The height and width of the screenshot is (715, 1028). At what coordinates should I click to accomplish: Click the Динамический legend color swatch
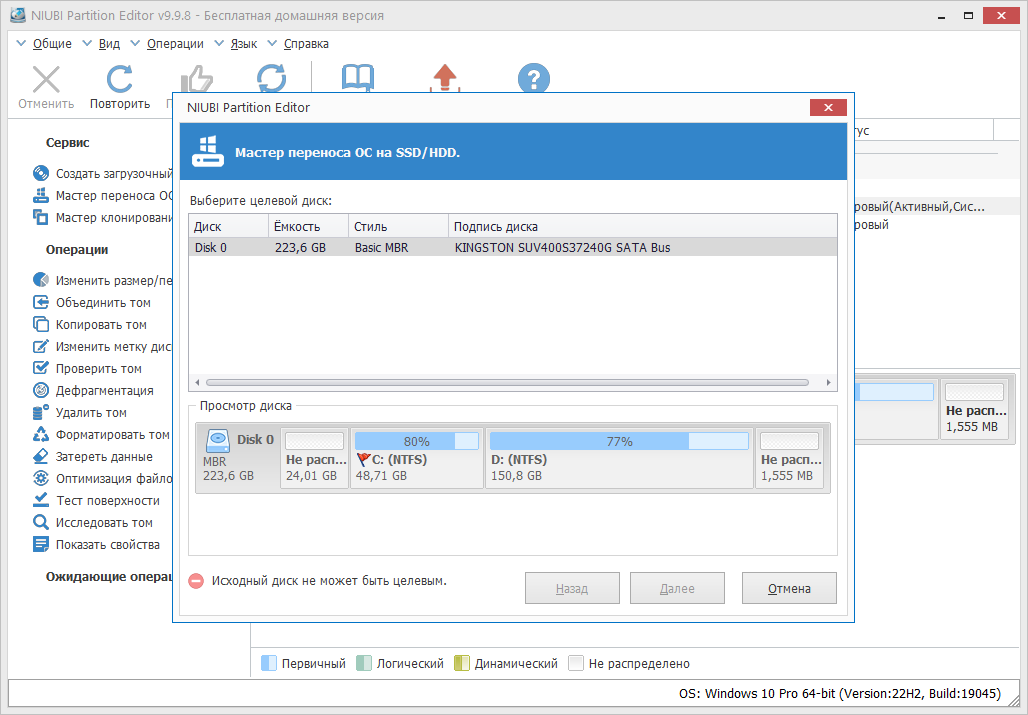click(462, 663)
